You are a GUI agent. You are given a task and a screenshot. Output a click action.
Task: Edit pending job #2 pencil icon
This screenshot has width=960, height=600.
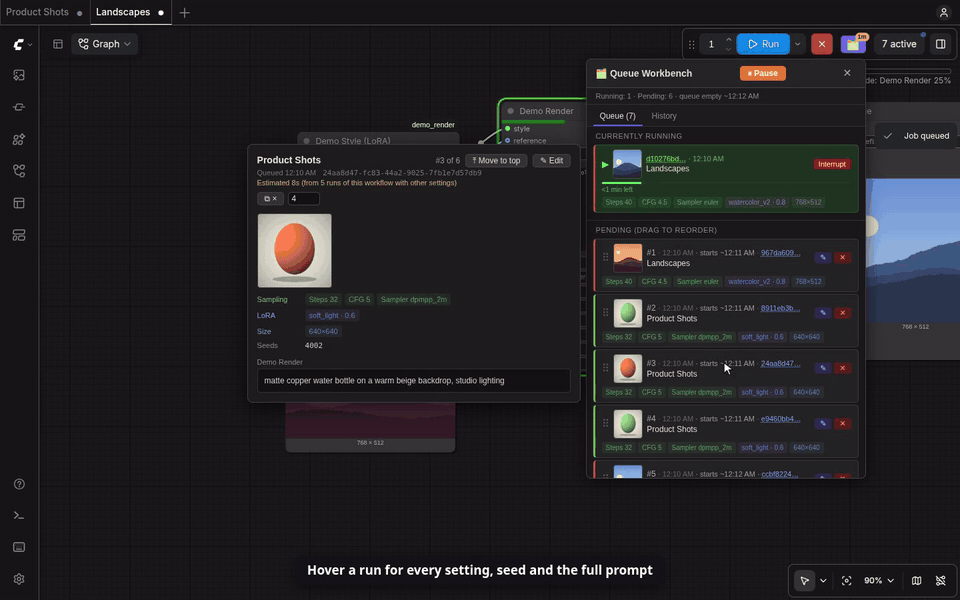pos(823,312)
